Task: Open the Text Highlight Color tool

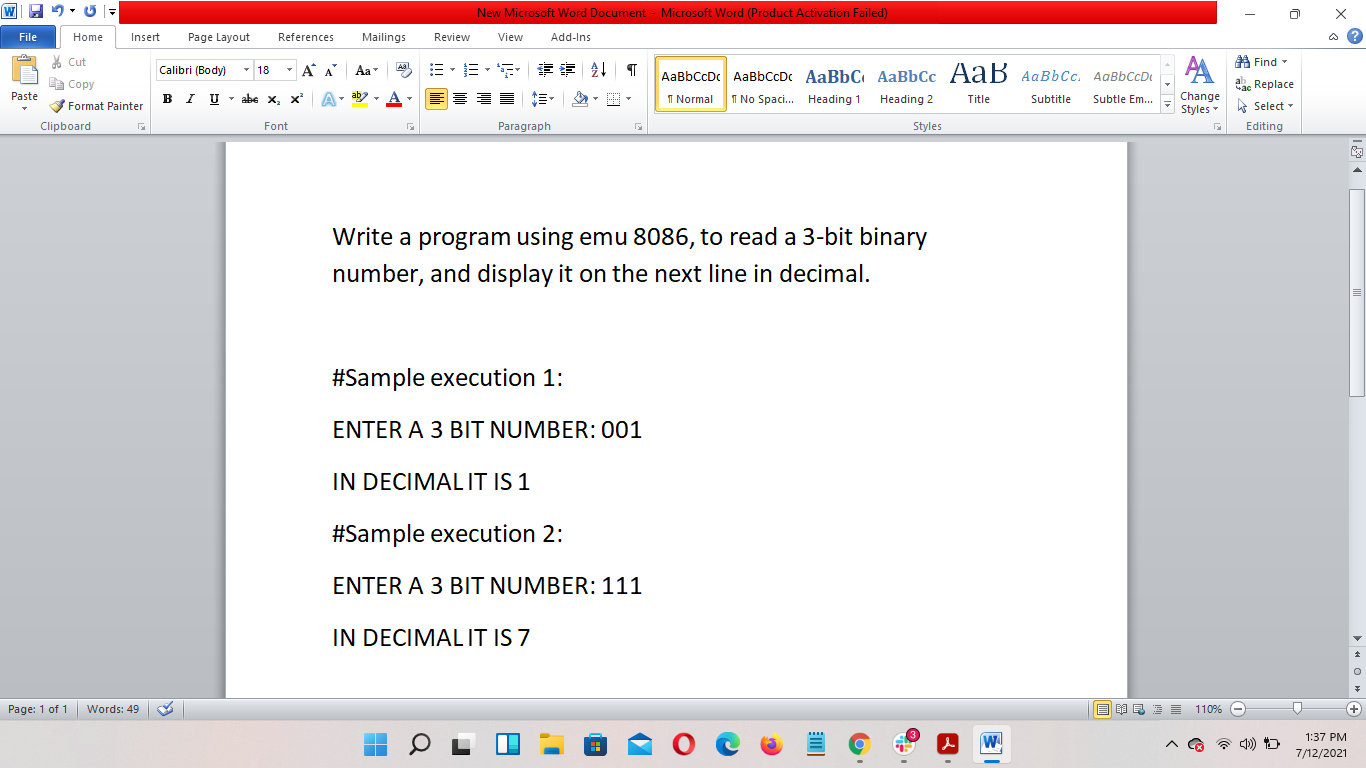Action: point(362,99)
